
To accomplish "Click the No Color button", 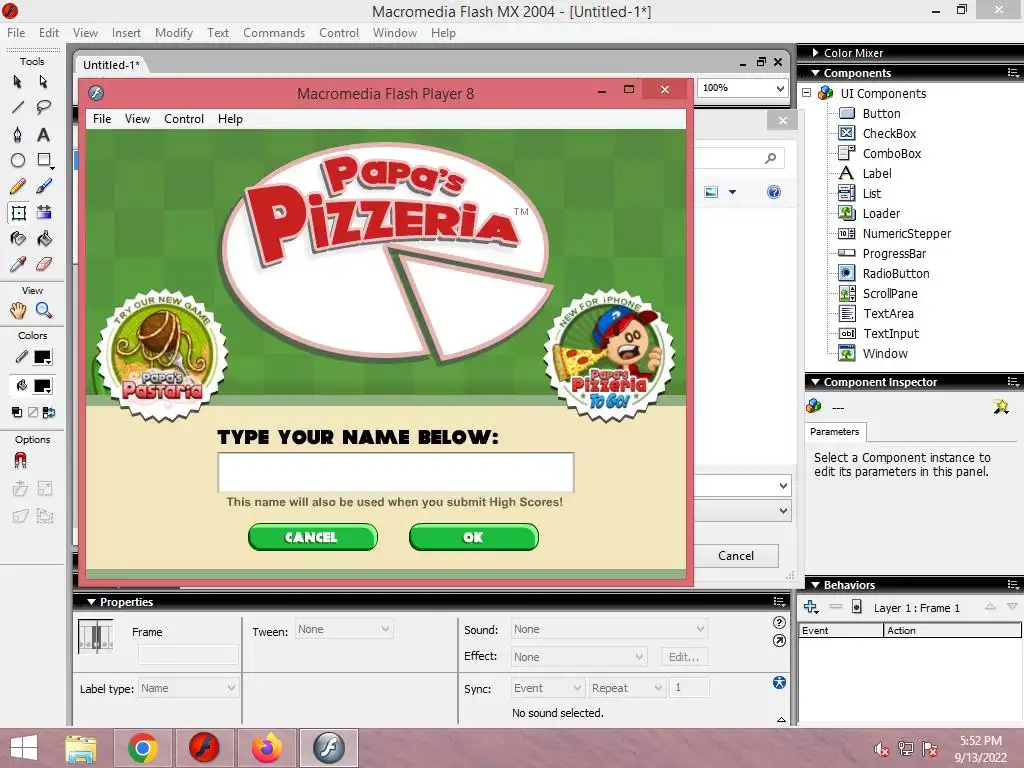I will coord(33,412).
